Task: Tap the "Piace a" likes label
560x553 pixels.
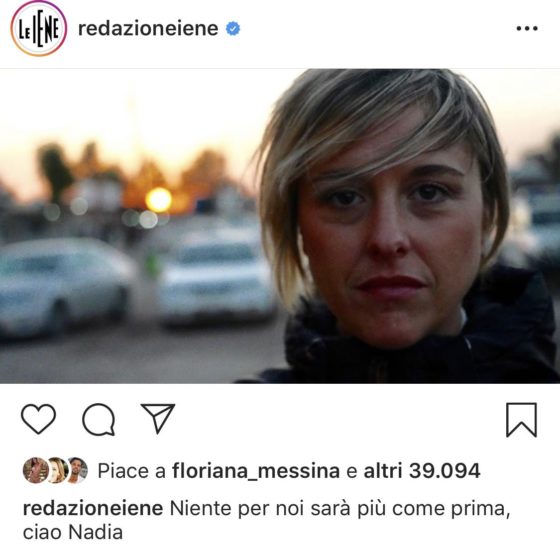Action: (131, 471)
